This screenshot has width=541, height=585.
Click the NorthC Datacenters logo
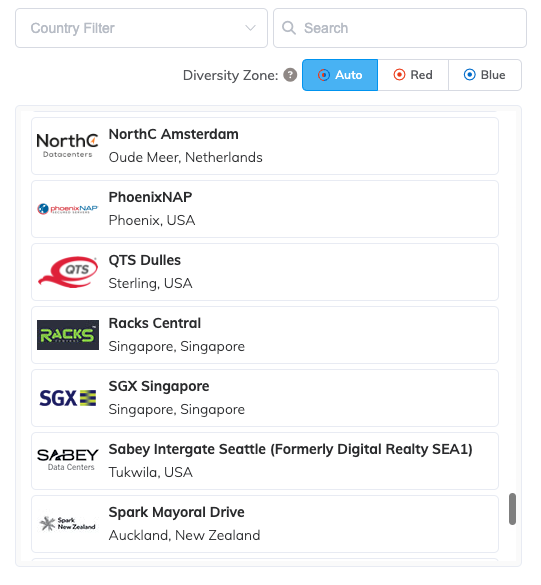[x=68, y=146]
